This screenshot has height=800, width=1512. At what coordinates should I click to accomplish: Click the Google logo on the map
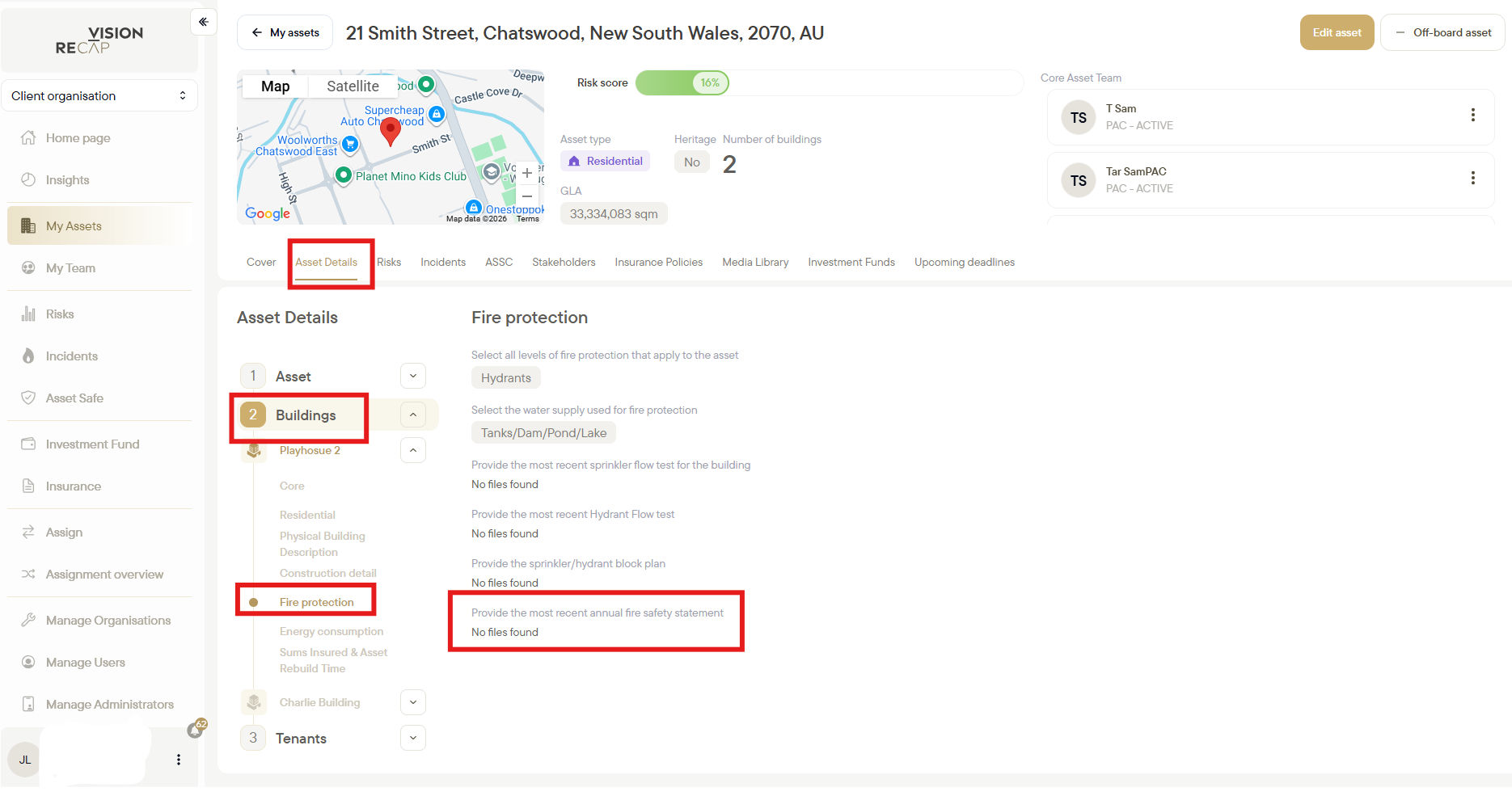coord(268,213)
